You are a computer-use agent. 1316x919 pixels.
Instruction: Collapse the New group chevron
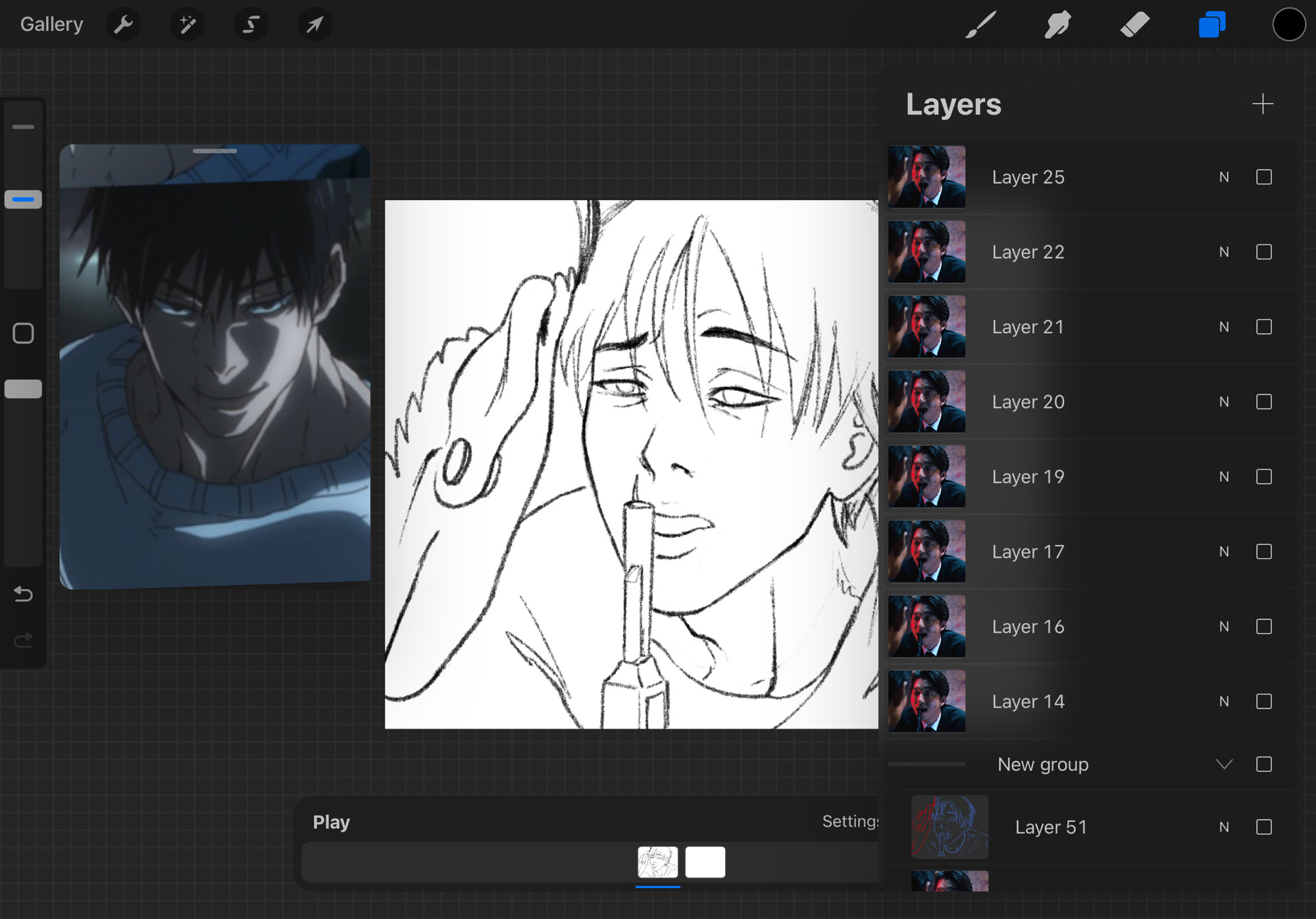click(x=1224, y=764)
